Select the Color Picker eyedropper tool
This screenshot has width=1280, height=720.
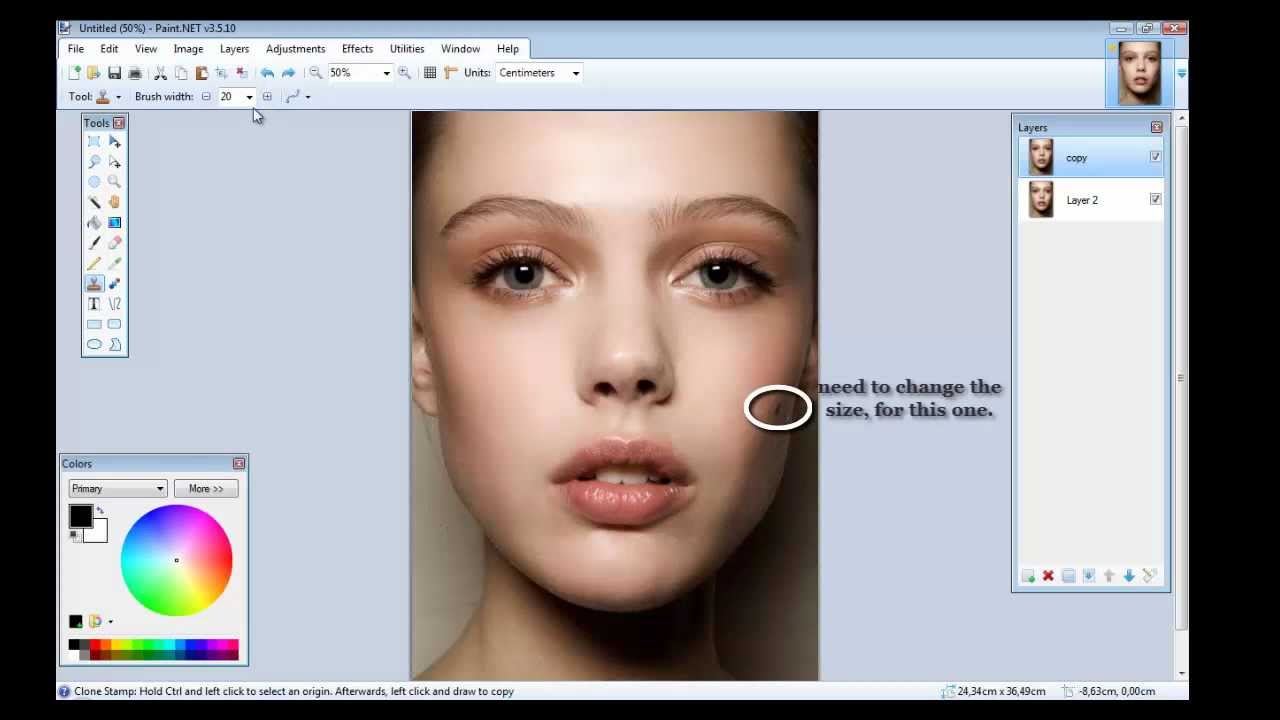pyautogui.click(x=114, y=263)
